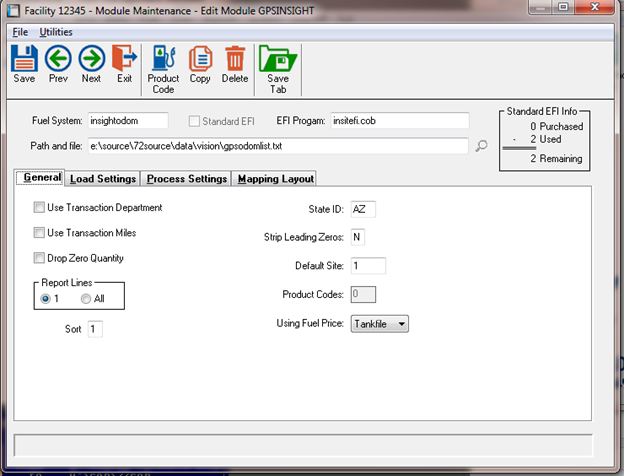
Task: Select the All report lines radio button
Action: (86, 298)
